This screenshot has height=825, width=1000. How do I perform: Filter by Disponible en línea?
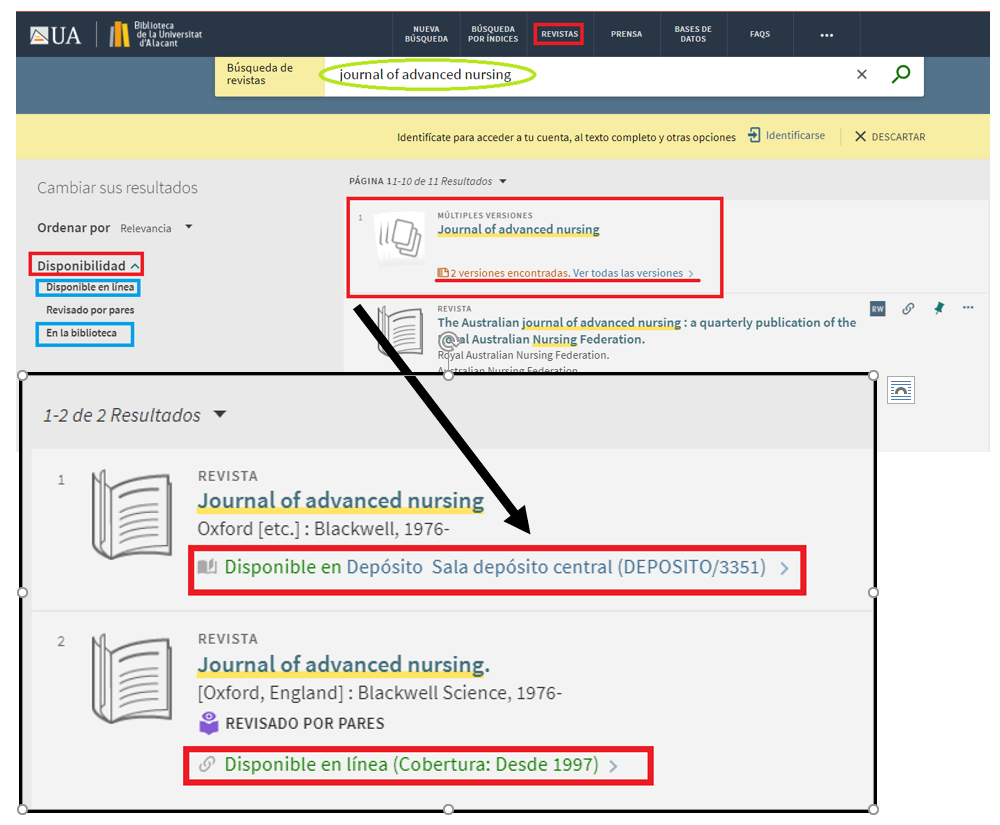click(x=87, y=288)
